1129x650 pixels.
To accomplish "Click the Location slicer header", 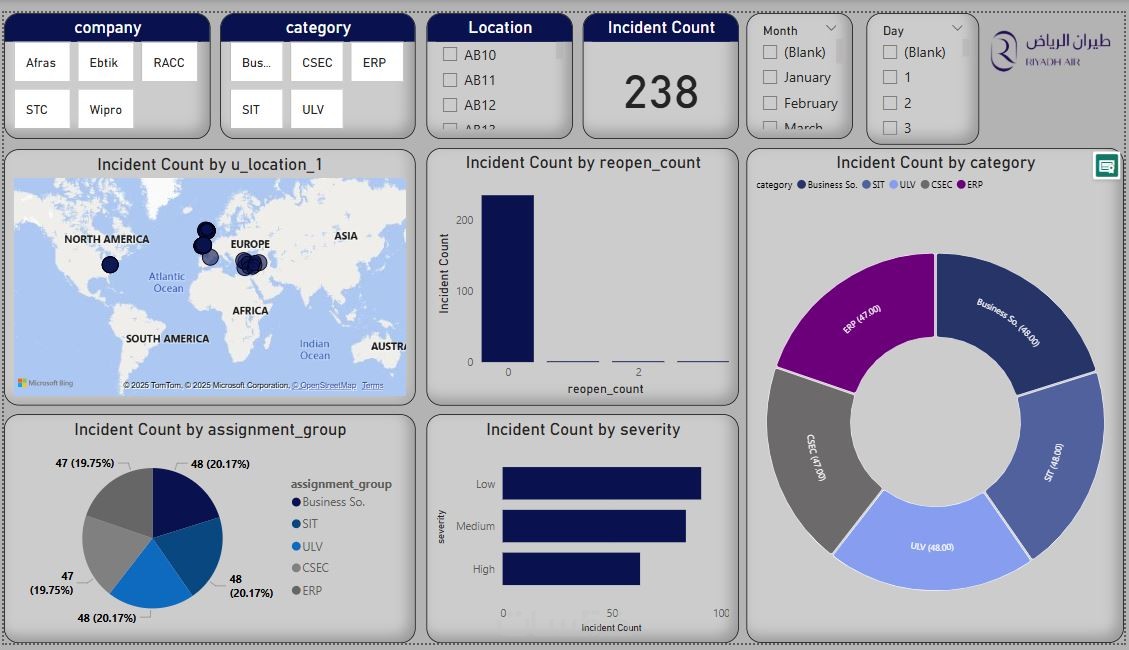I will tap(500, 27).
